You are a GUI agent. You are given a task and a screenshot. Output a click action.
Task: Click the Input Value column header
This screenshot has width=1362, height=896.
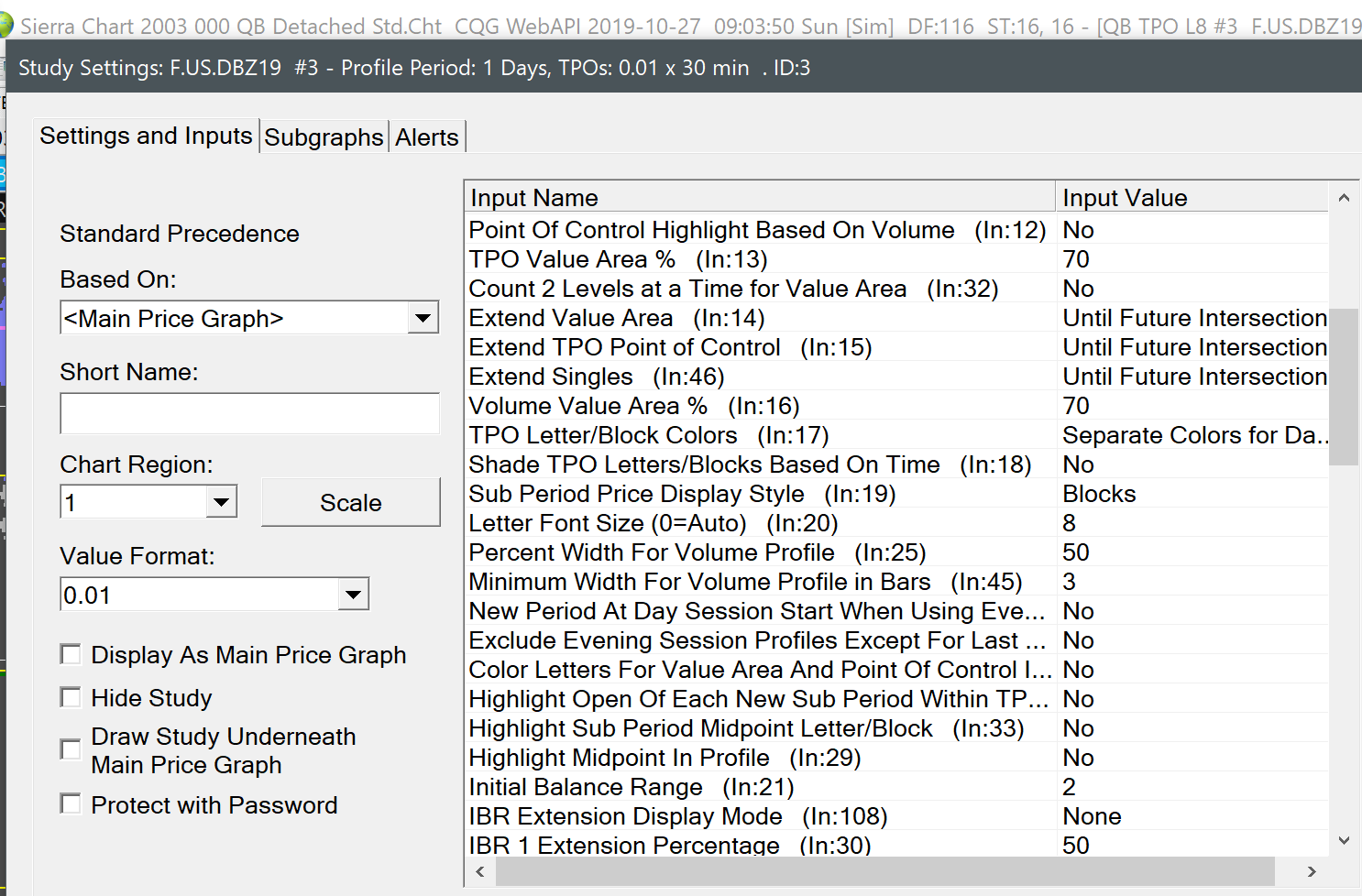pyautogui.click(x=1192, y=197)
